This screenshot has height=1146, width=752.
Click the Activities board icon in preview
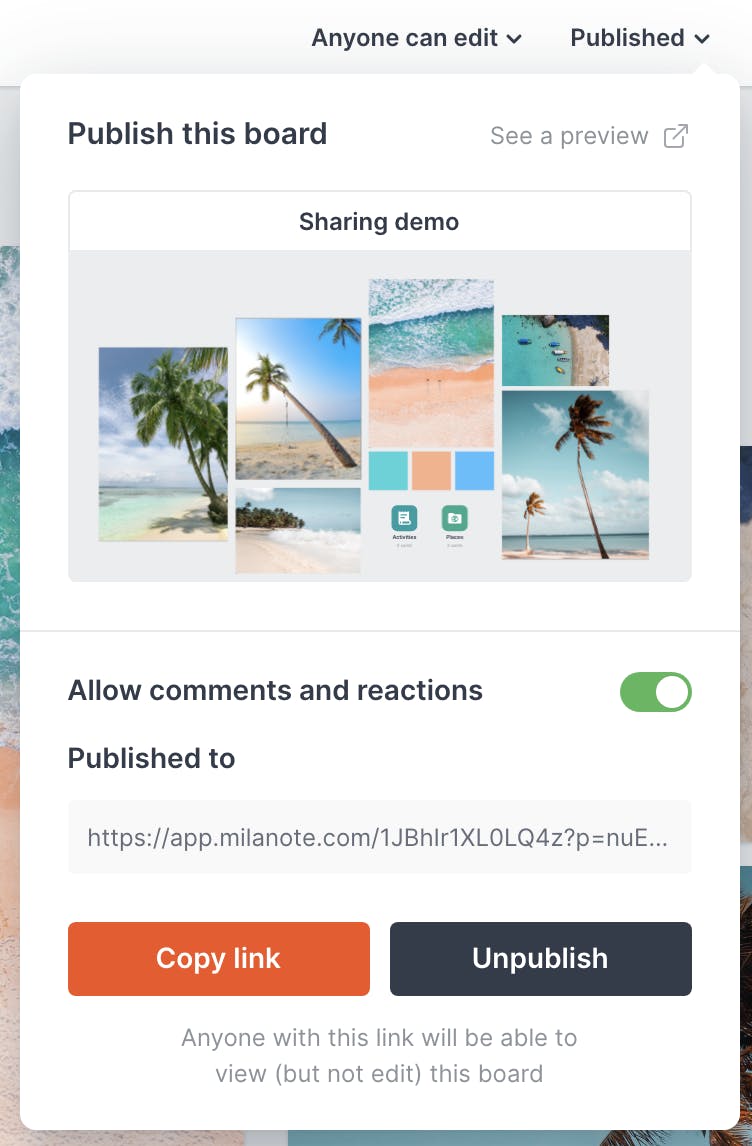tap(404, 518)
